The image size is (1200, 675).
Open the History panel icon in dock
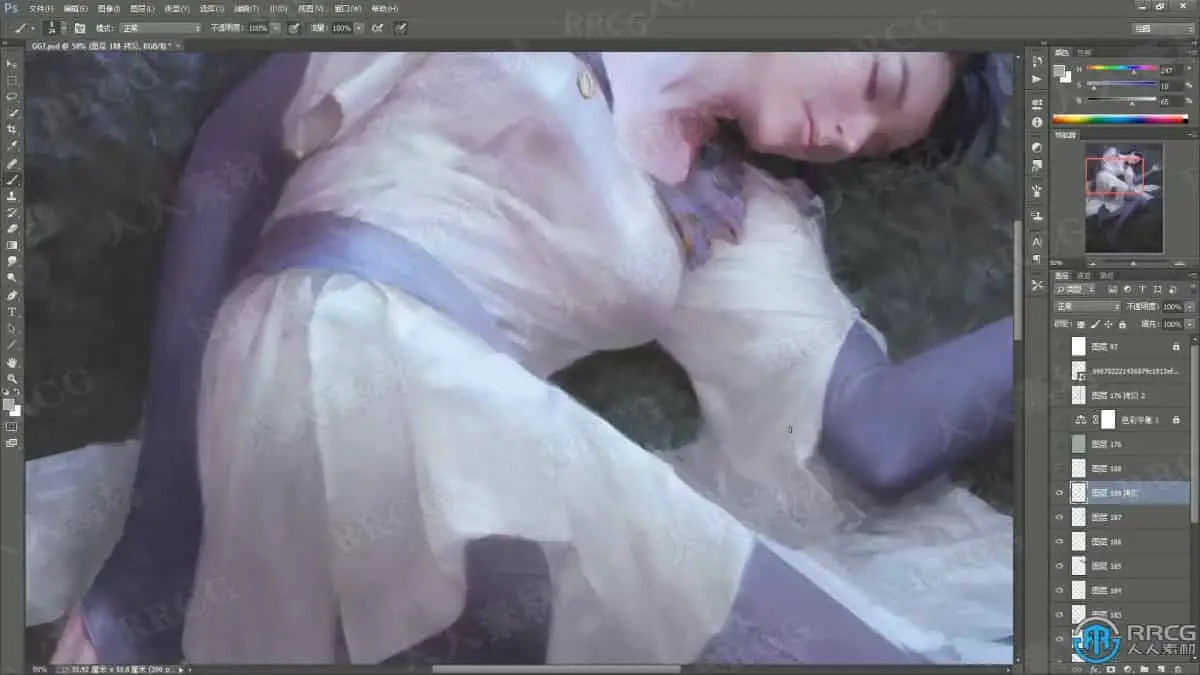click(1036, 61)
